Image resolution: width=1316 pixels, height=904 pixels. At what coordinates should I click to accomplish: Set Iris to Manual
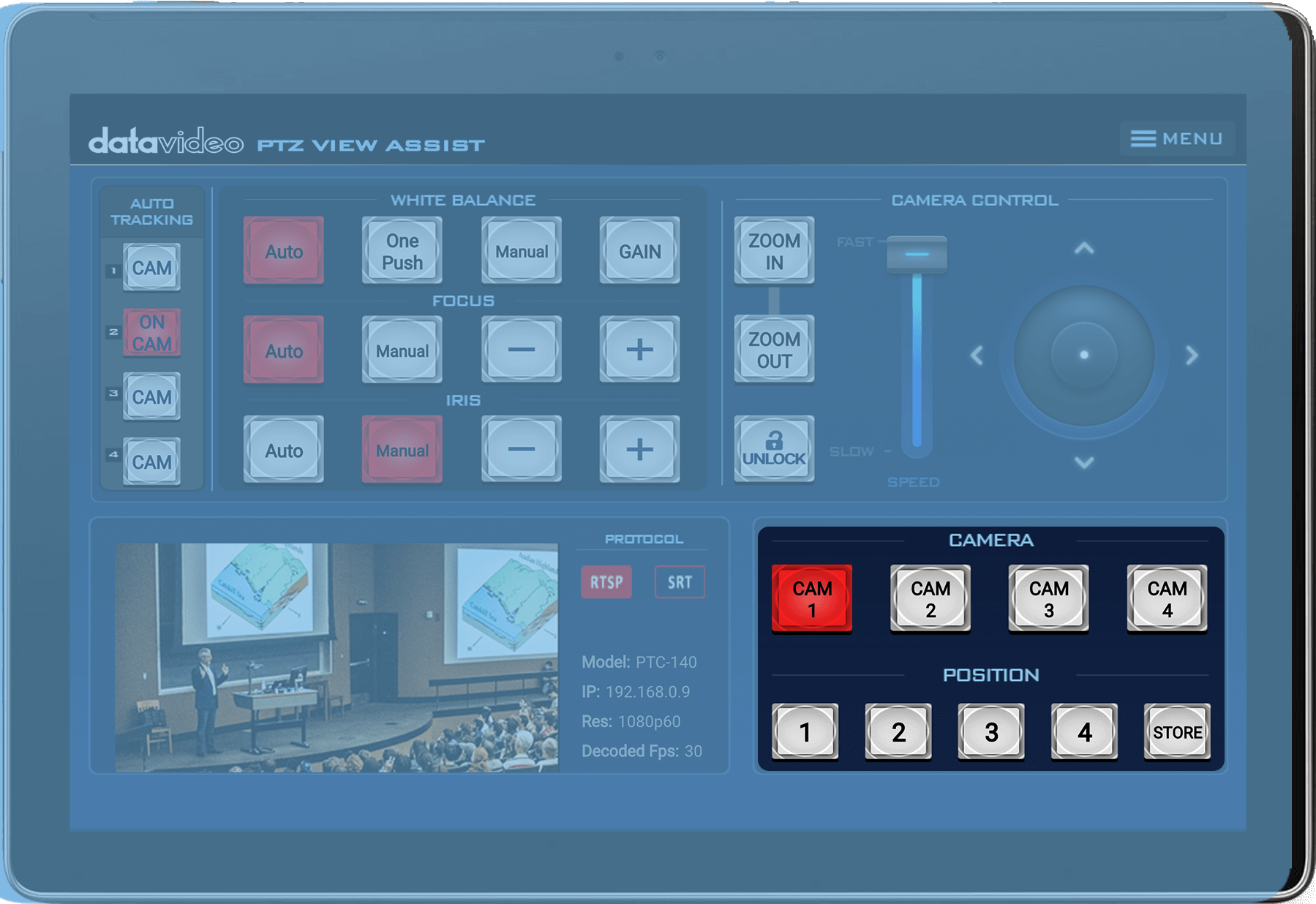[402, 450]
